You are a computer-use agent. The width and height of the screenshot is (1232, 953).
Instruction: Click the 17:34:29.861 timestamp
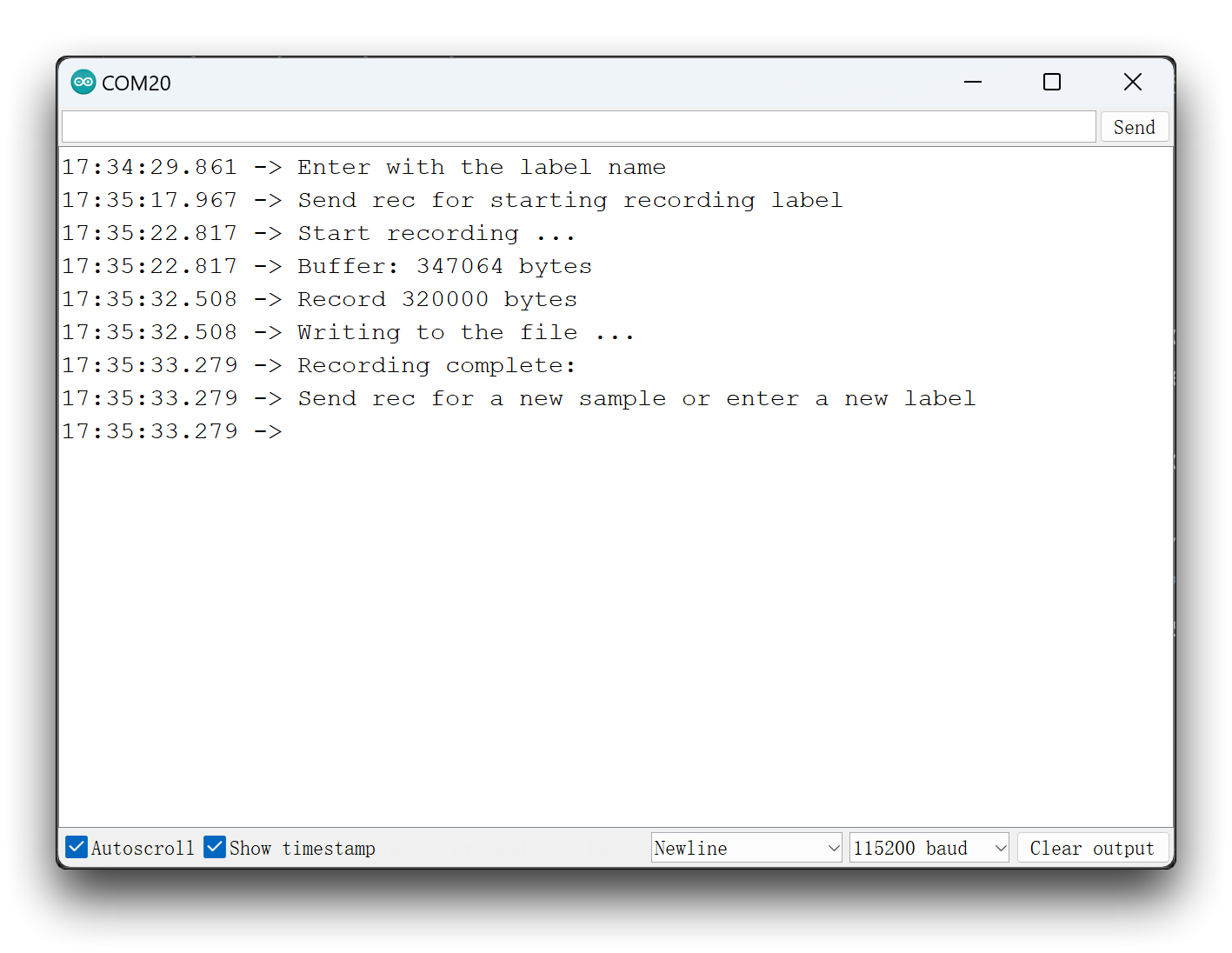pos(150,167)
